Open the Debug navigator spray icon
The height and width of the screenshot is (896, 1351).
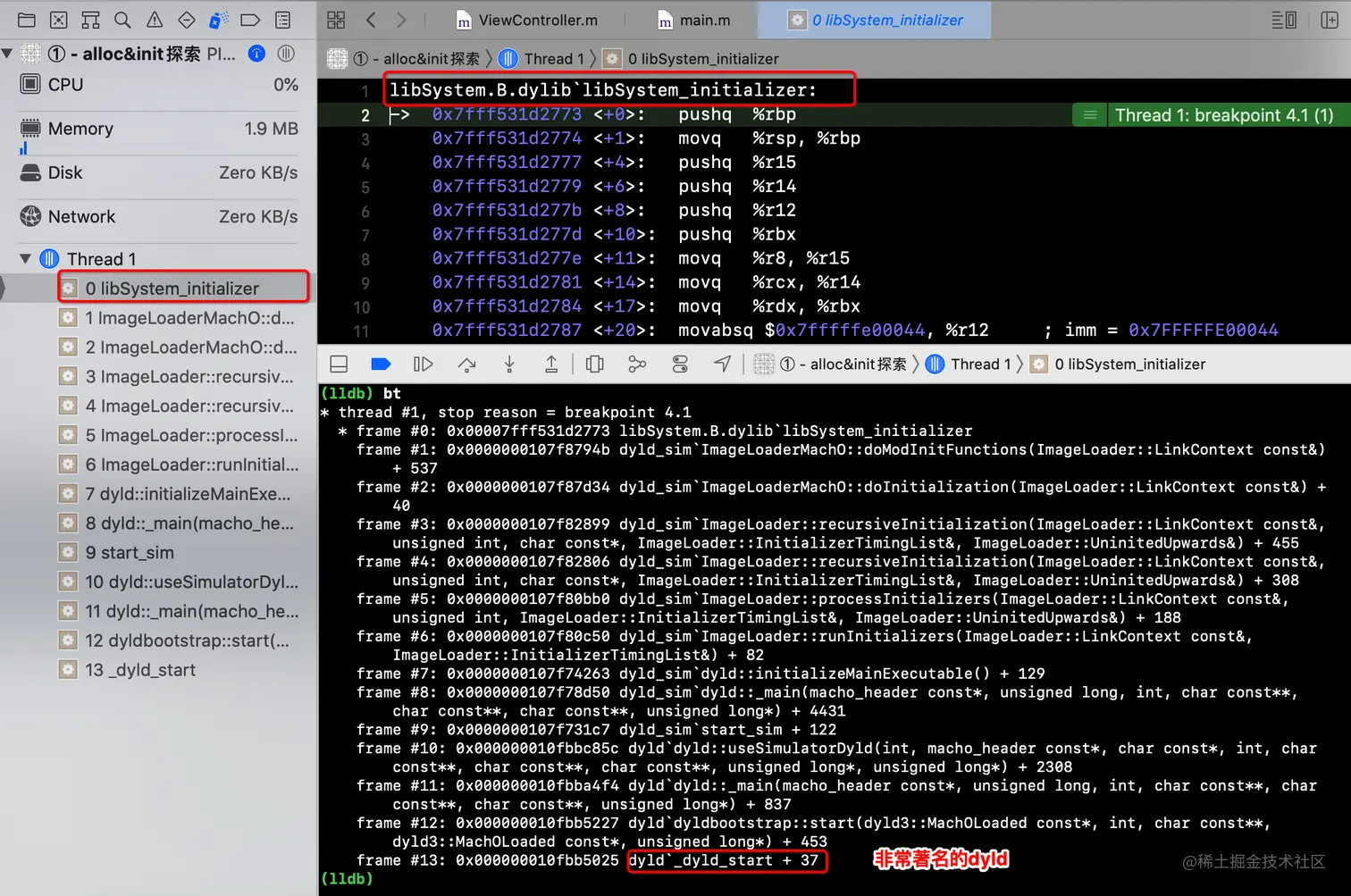[x=218, y=20]
